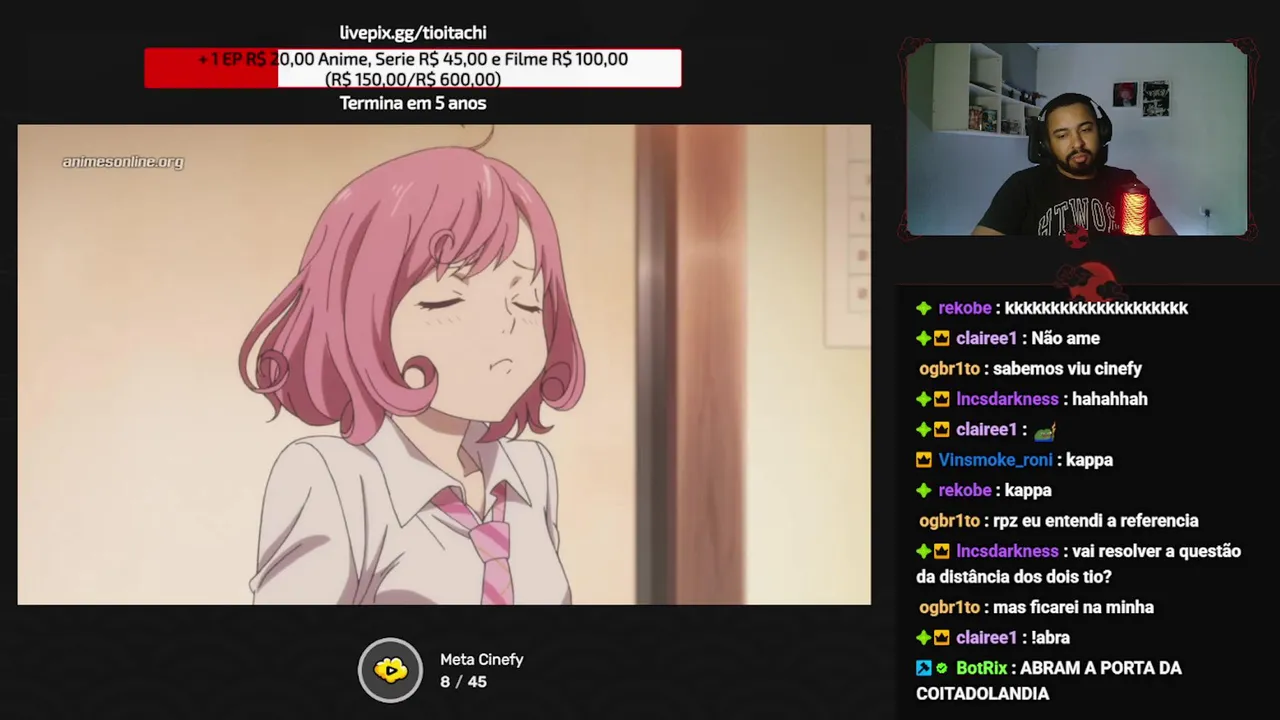Click green verified badge beside BotRix
1280x720 pixels.
pos(941,668)
